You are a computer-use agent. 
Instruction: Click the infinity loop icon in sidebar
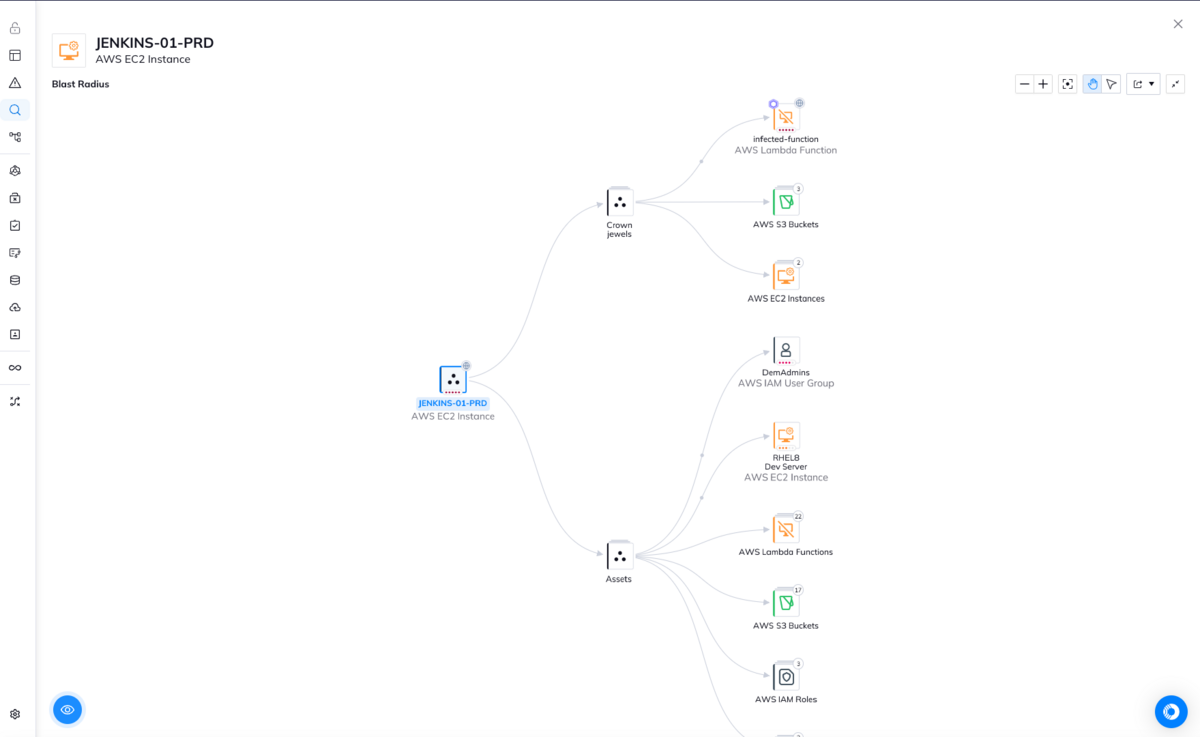15,368
